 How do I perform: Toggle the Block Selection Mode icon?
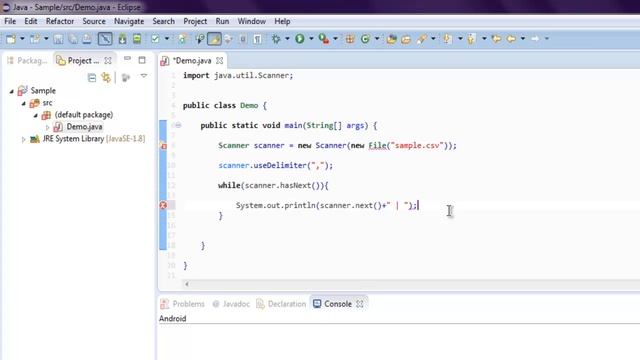click(243, 39)
